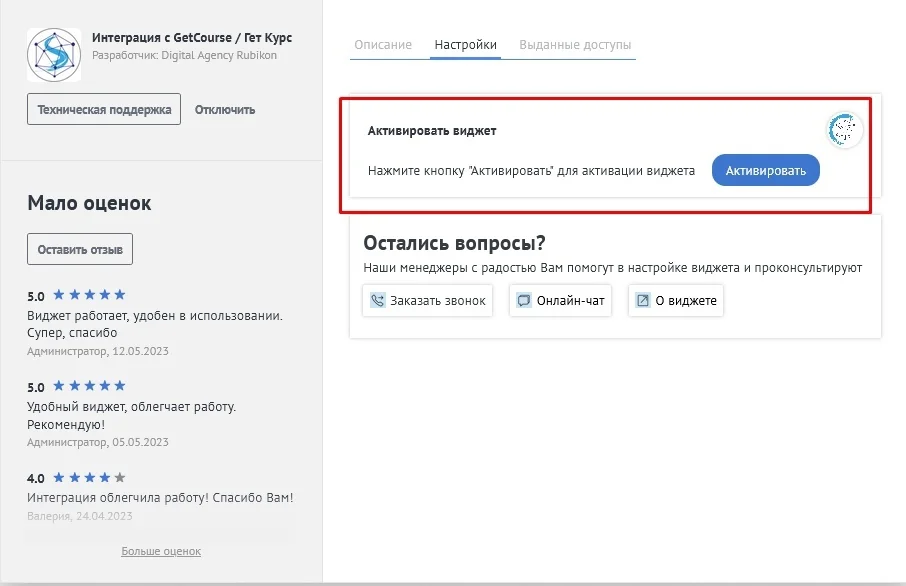This screenshot has height=586, width=906.
Task: Click the chat bubble icon on Онлайн-чат
Action: 523,299
